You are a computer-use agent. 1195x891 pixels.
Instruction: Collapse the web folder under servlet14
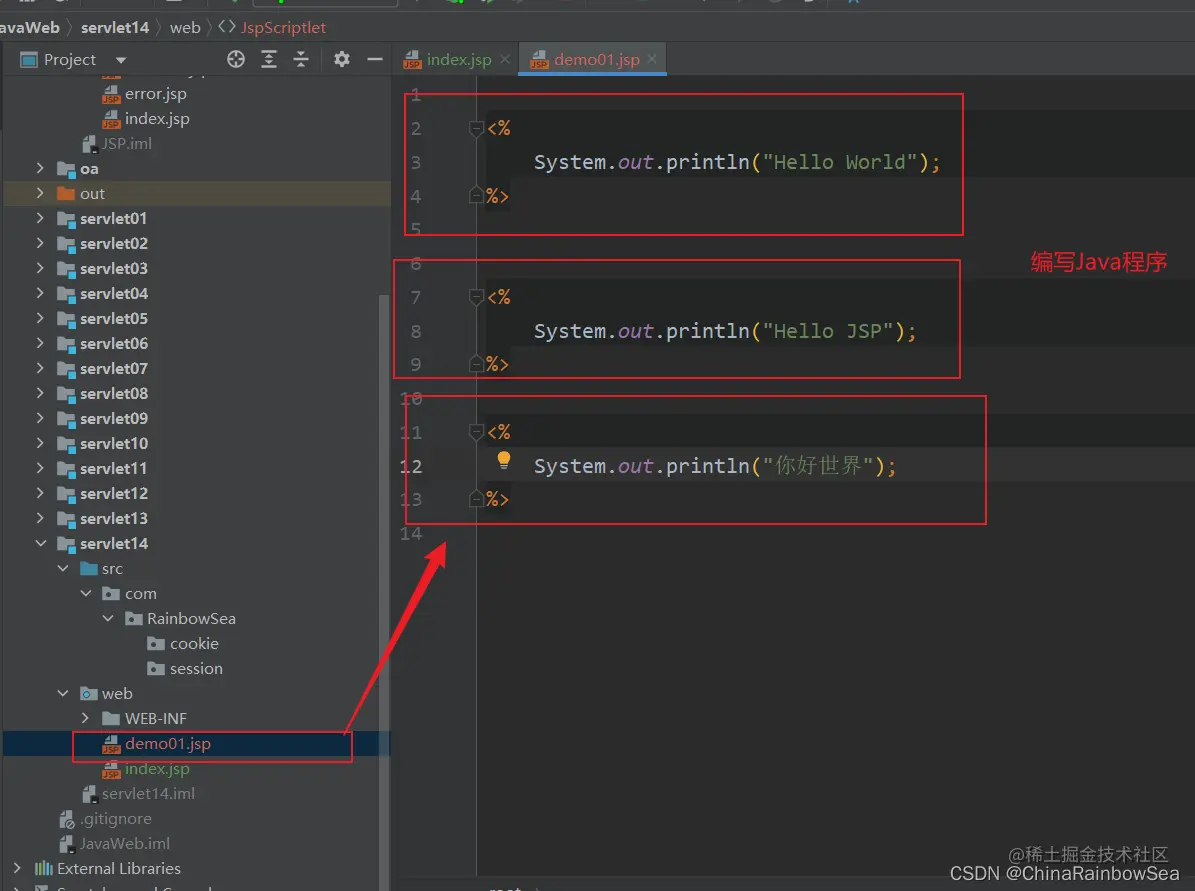pyautogui.click(x=62, y=693)
